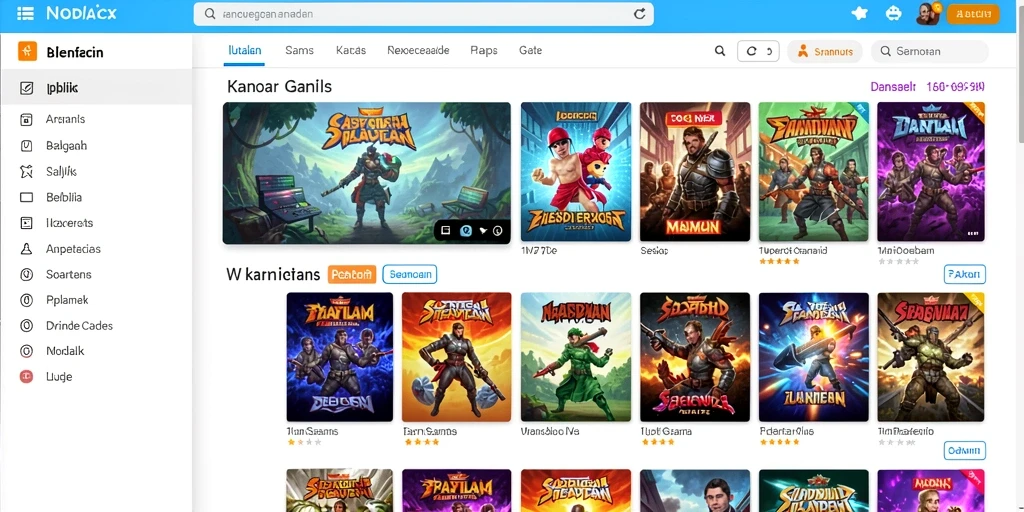Viewport: 1024px width, 512px height.
Task: Open the hamburger menu beside Nodlacx
Action: (x=25, y=13)
